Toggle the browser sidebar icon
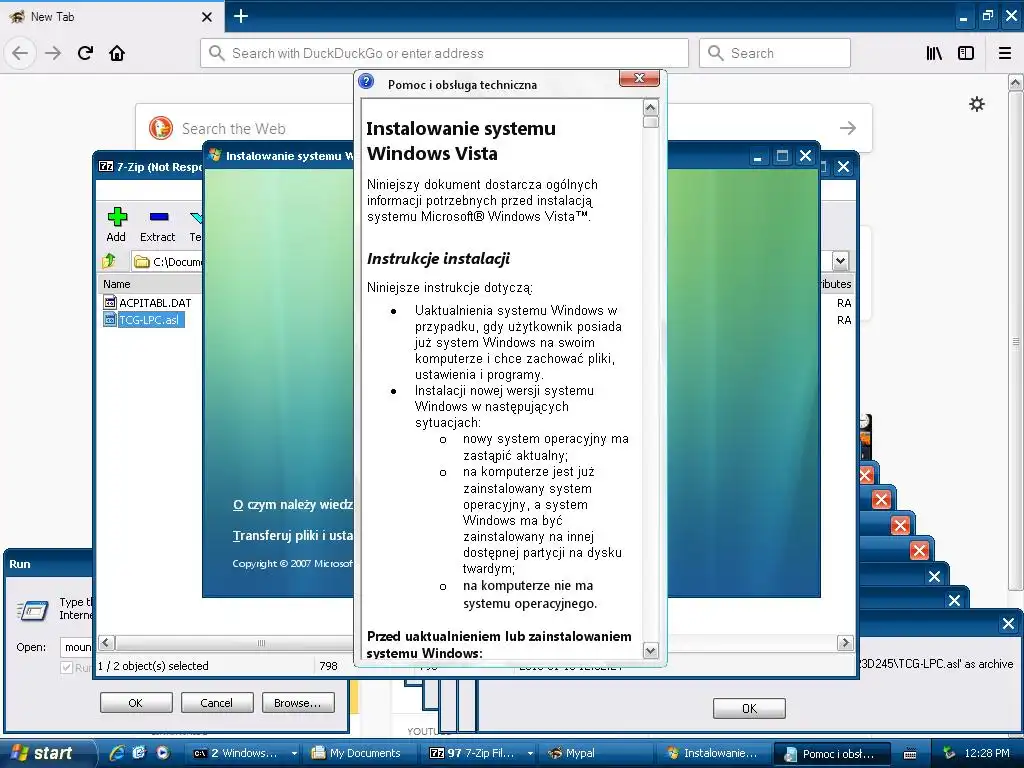This screenshot has width=1024, height=768. (966, 53)
